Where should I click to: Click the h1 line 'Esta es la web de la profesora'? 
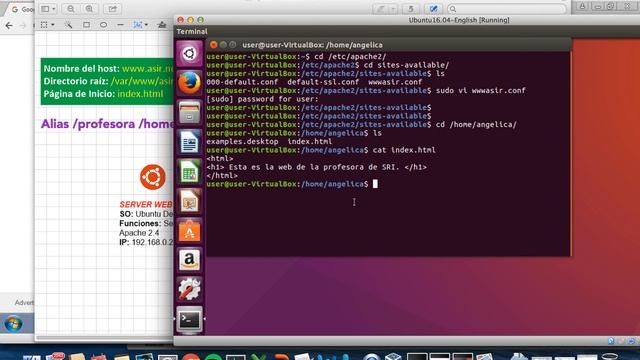316,167
